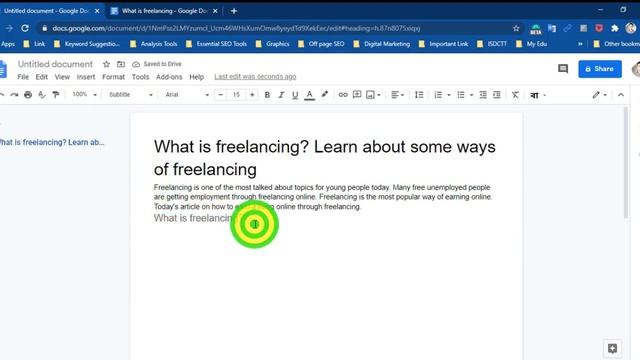Open the editing mode pencil dropdown
The height and width of the screenshot is (360, 640).
(x=600, y=95)
